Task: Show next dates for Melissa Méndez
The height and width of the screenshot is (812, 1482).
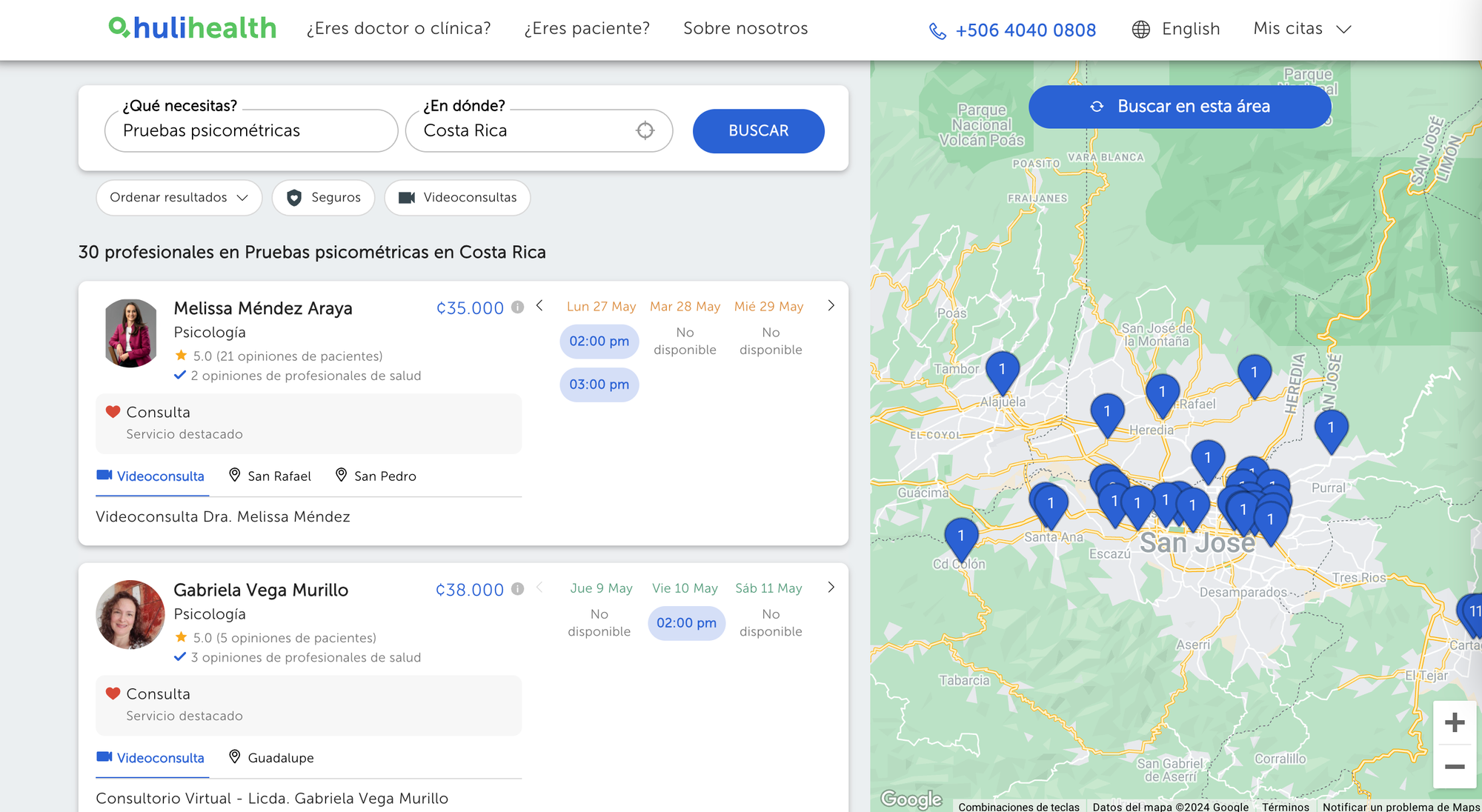Action: pos(831,306)
